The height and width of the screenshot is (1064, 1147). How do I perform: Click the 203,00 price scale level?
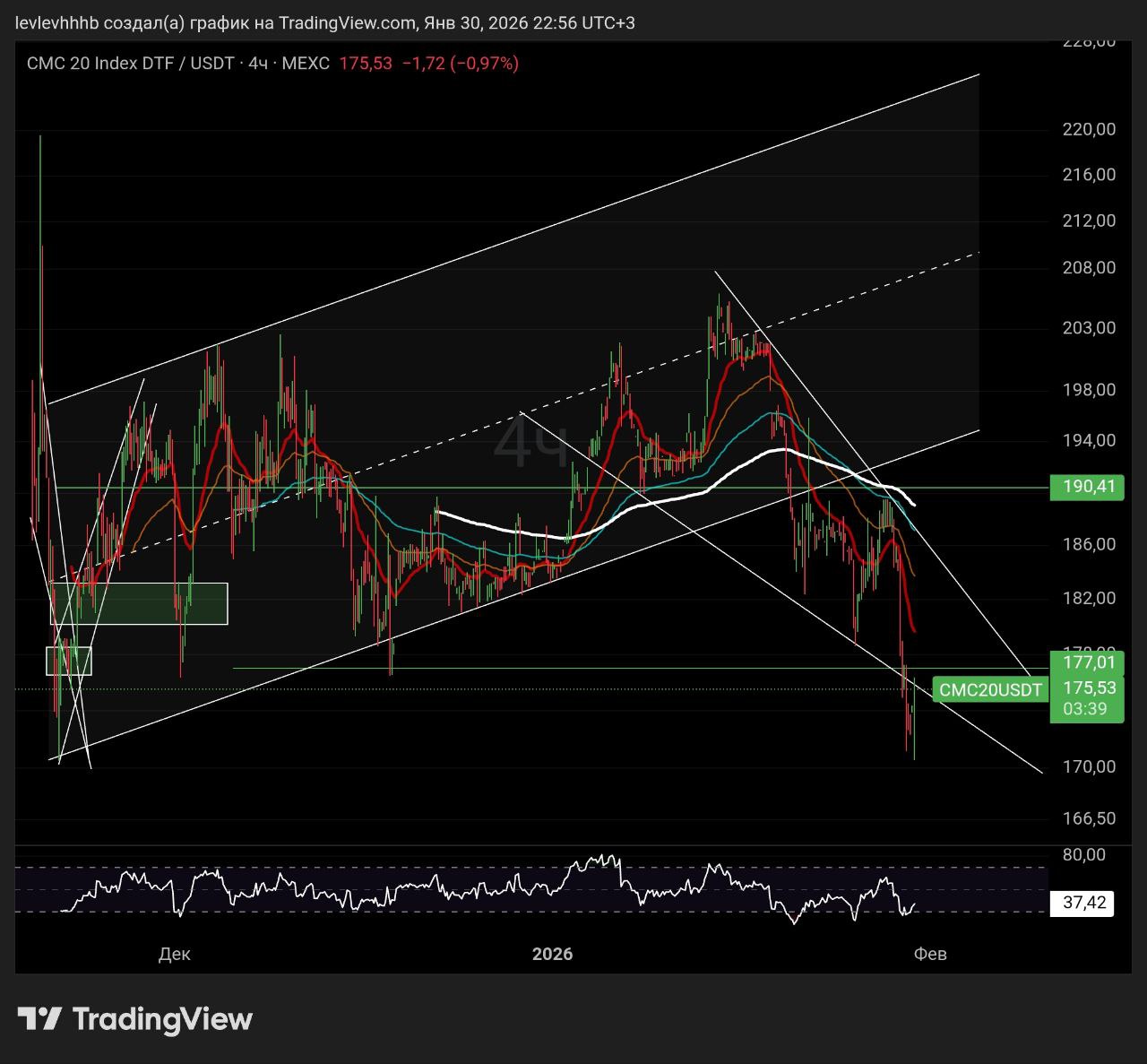click(1088, 328)
